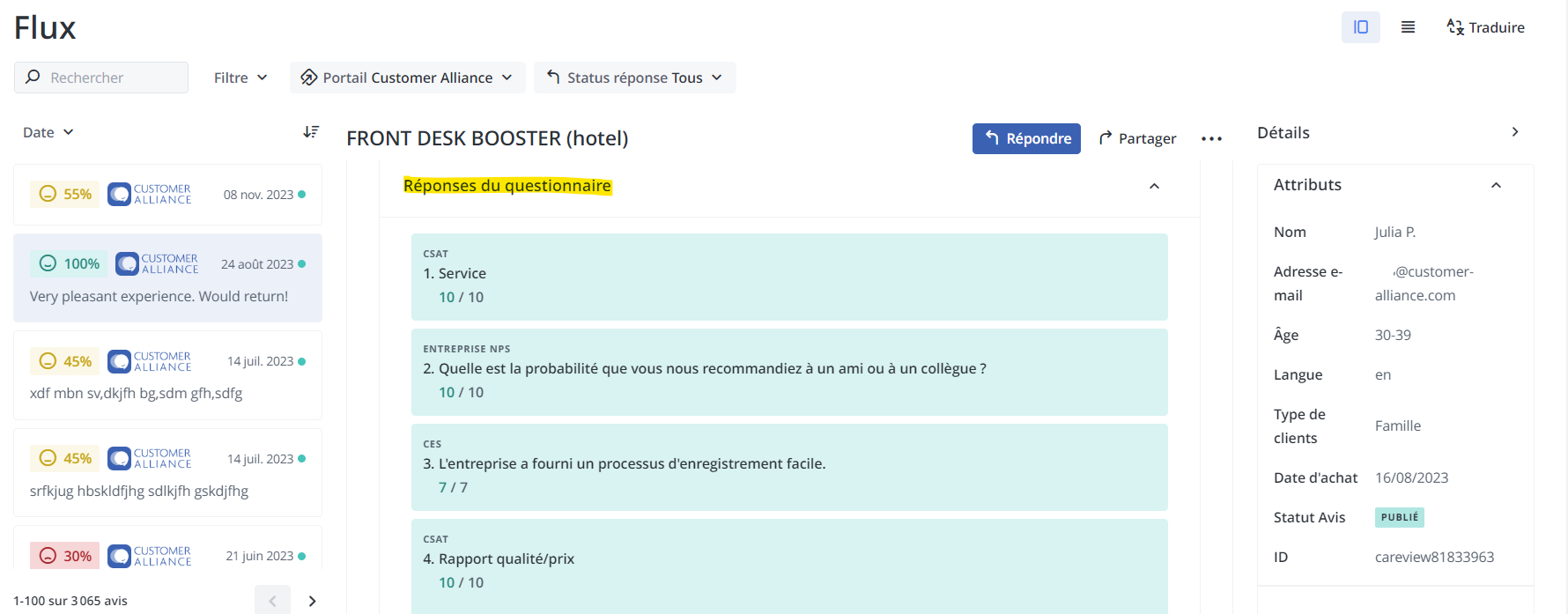Viewport: 1568px width, 614px height.
Task: Click Customer Alliance logo on 55% review
Action: click(150, 195)
